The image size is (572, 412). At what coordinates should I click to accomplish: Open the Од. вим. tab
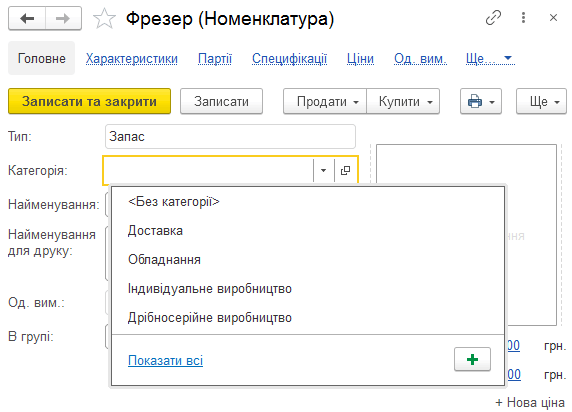[420, 58]
